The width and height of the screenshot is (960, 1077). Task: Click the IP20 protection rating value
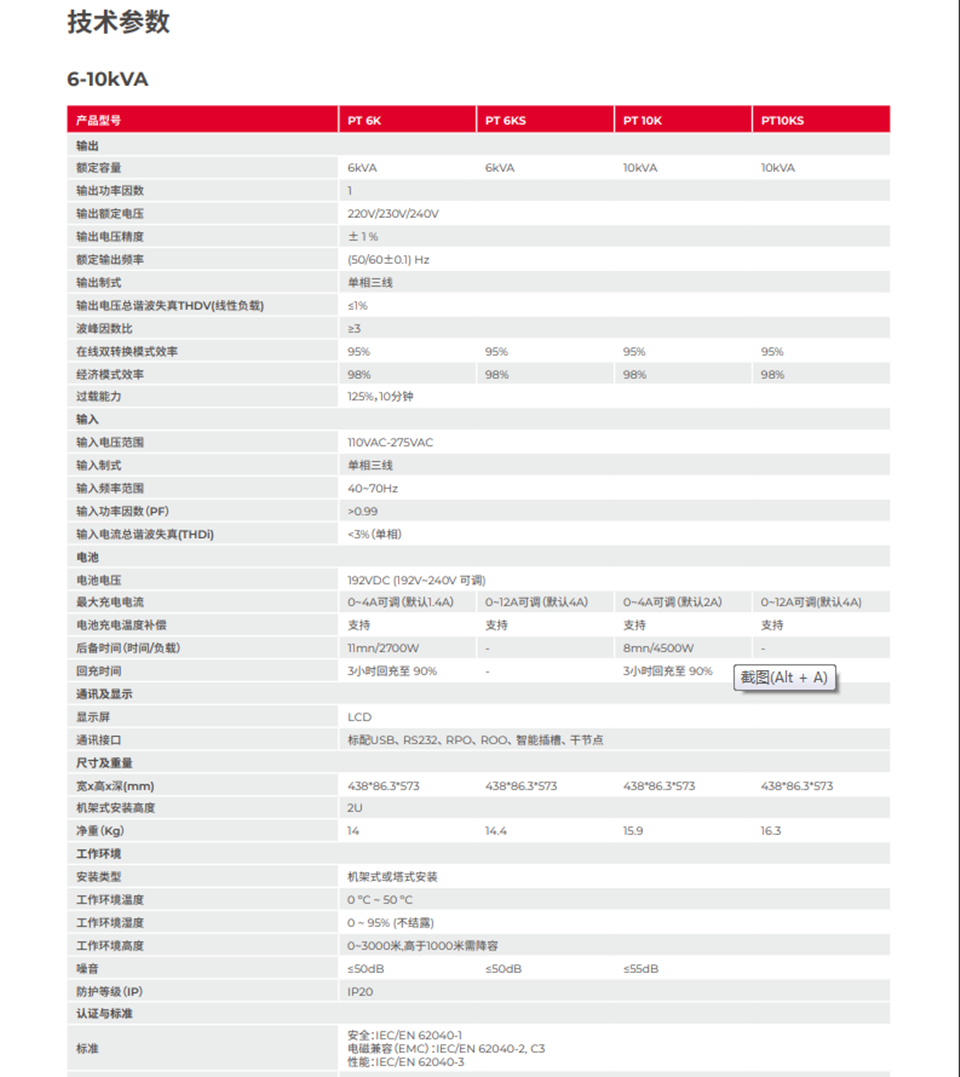click(x=360, y=992)
